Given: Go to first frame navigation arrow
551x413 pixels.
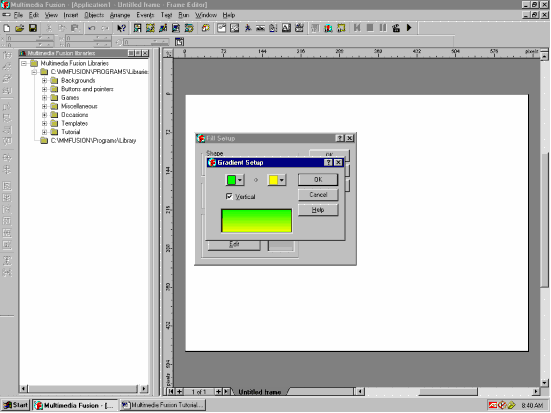Looking at the screenshot, I should point(171,391).
